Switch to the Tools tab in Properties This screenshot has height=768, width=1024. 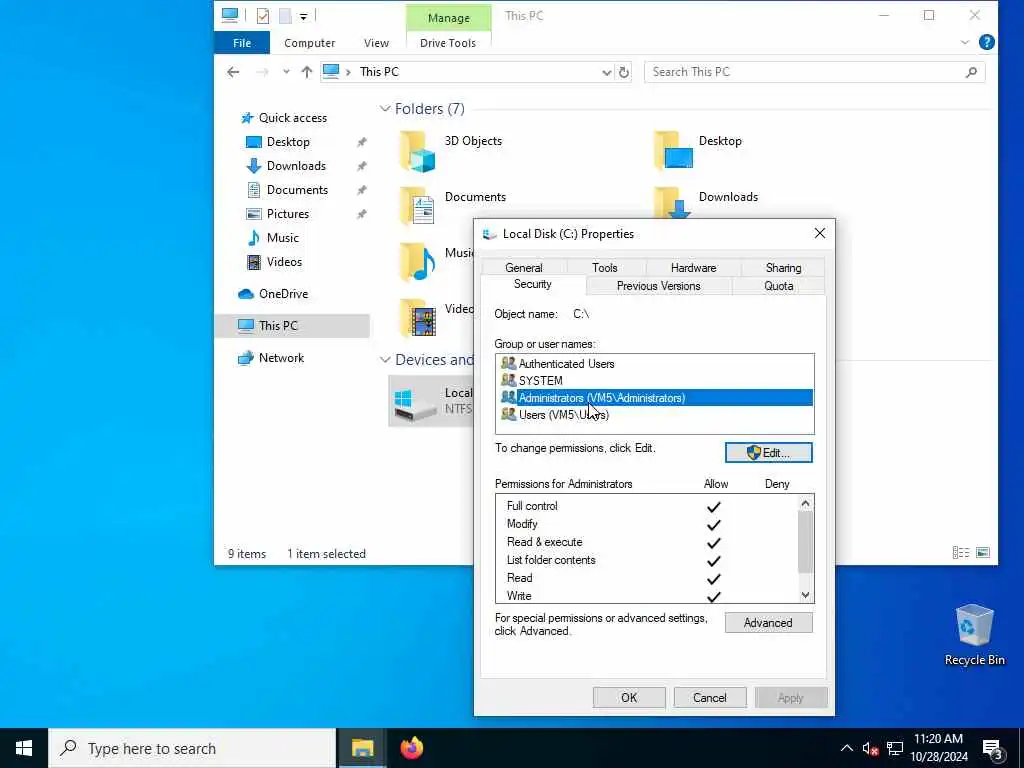pyautogui.click(x=605, y=268)
